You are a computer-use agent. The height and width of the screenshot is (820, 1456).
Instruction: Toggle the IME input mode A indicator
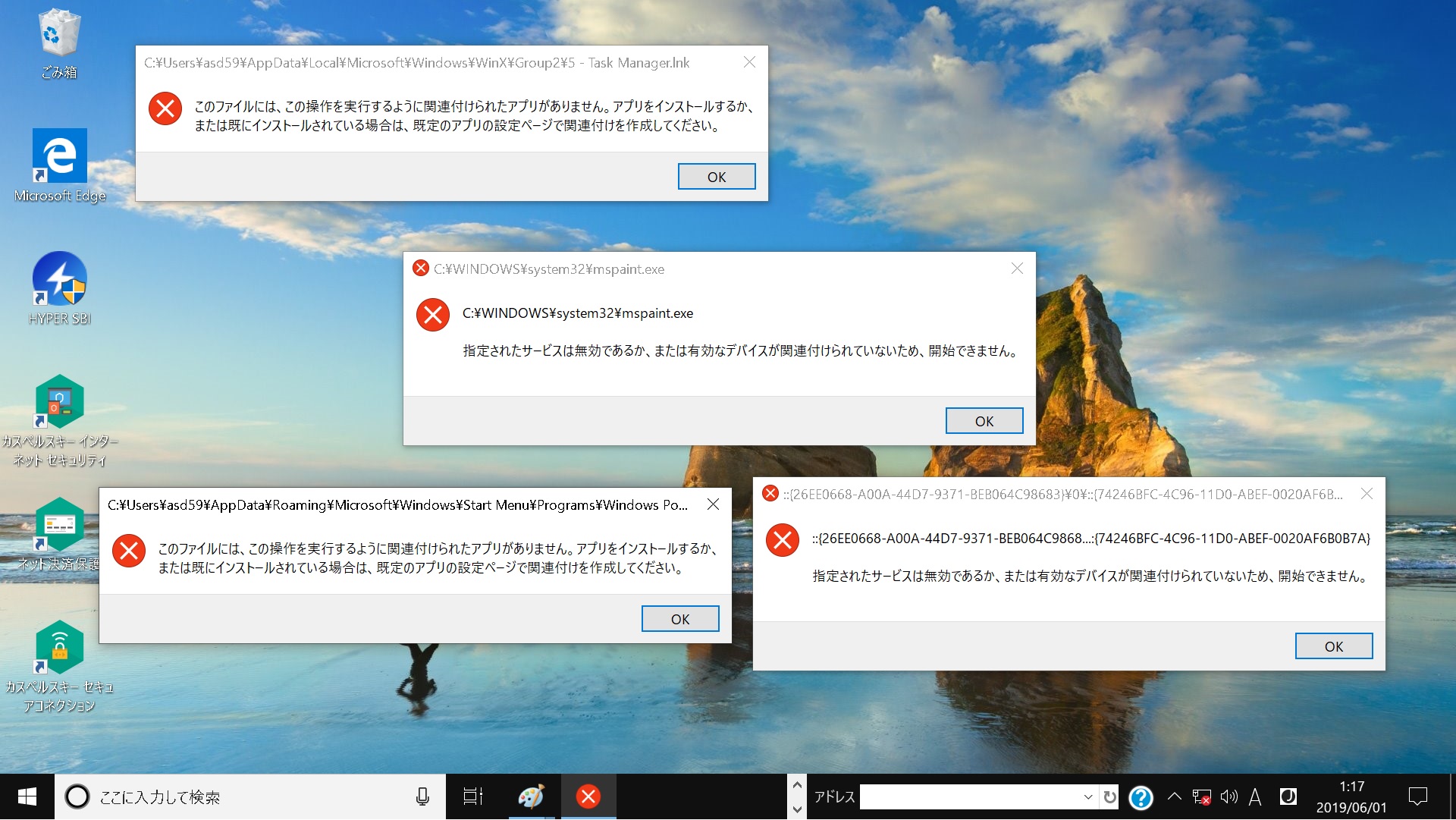[1255, 796]
